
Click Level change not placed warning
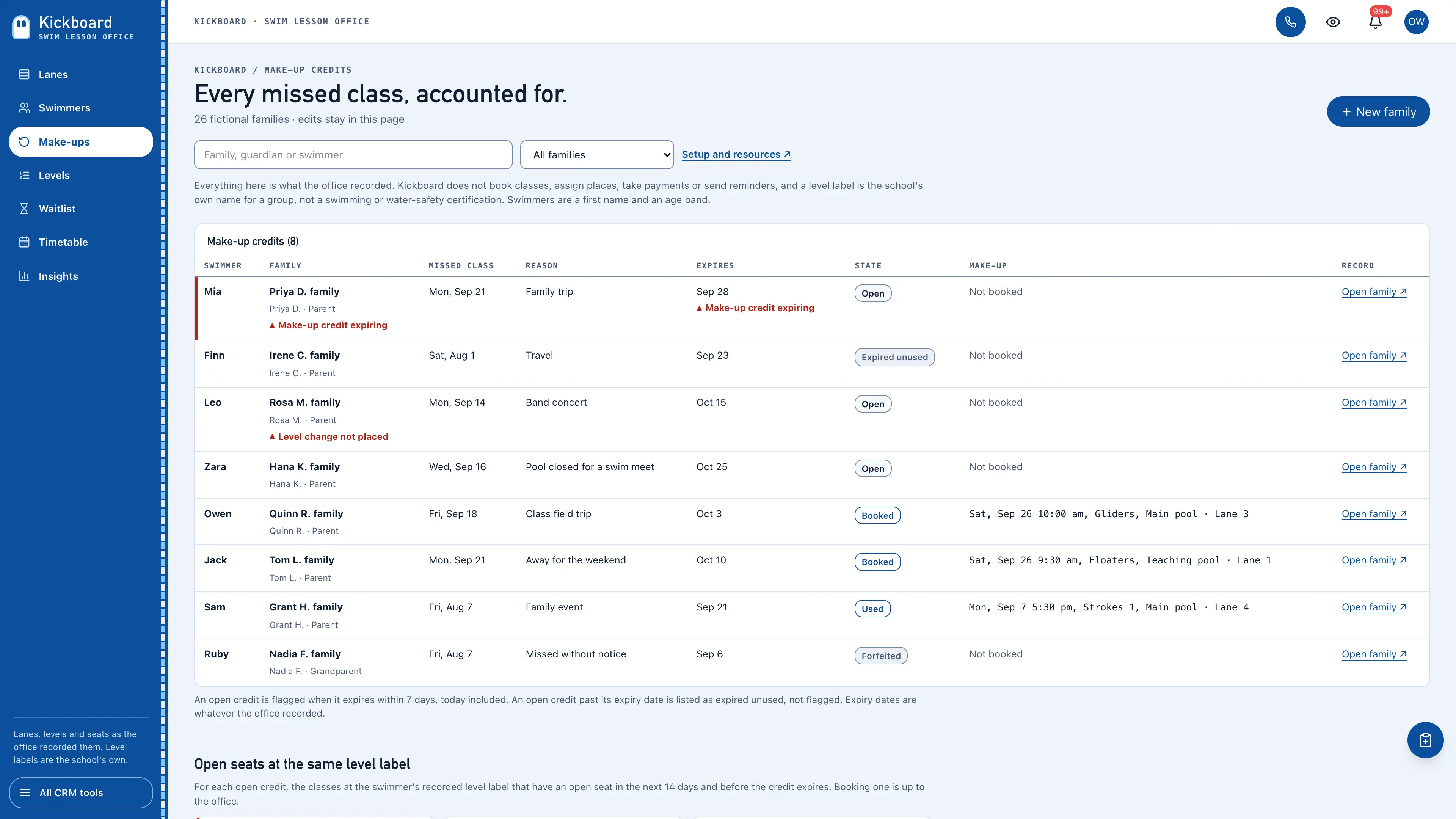328,437
